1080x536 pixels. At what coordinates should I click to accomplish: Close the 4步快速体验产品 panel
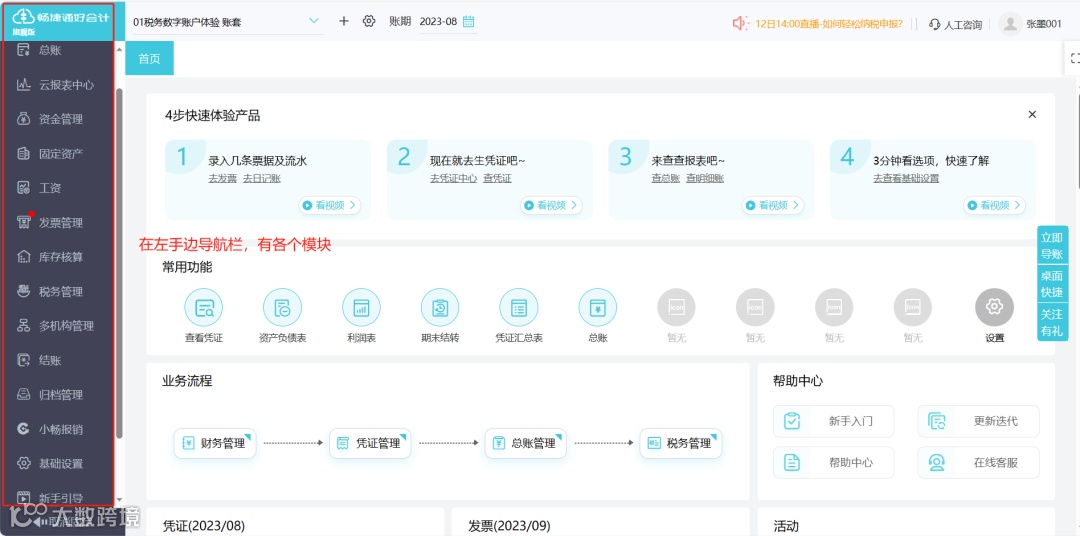pyautogui.click(x=1032, y=114)
